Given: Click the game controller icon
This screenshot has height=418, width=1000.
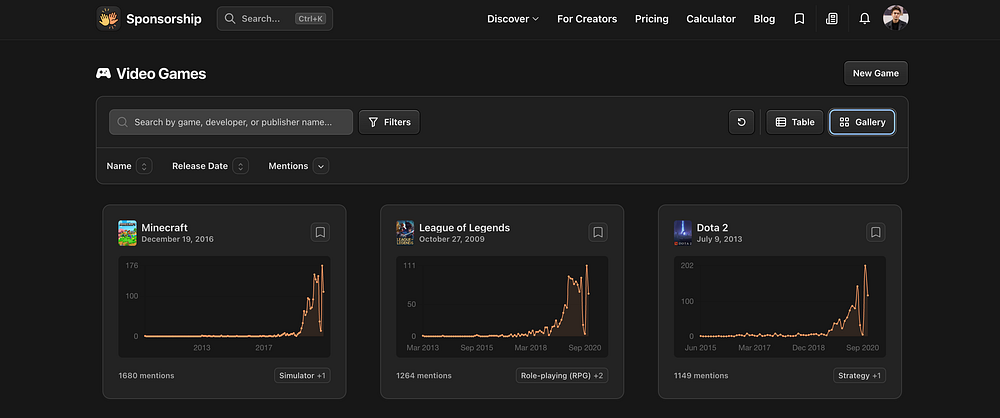Looking at the screenshot, I should [103, 73].
